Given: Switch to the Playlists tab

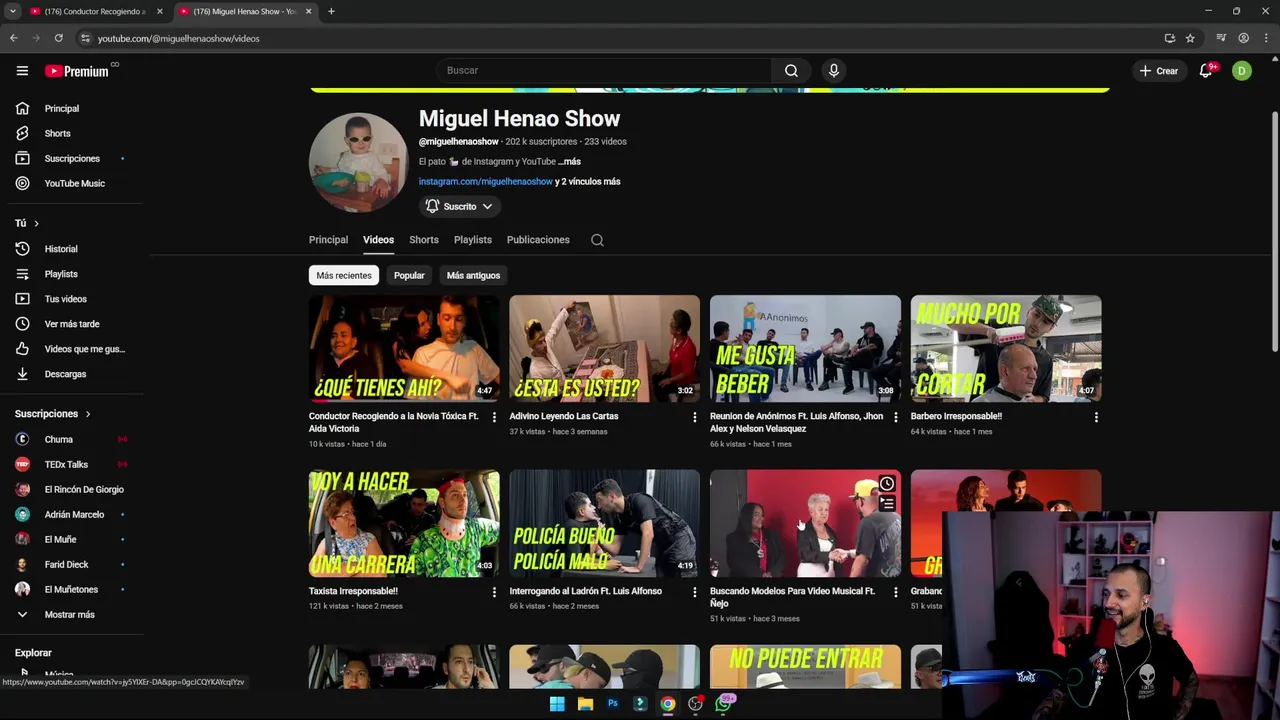Looking at the screenshot, I should click(x=473, y=240).
